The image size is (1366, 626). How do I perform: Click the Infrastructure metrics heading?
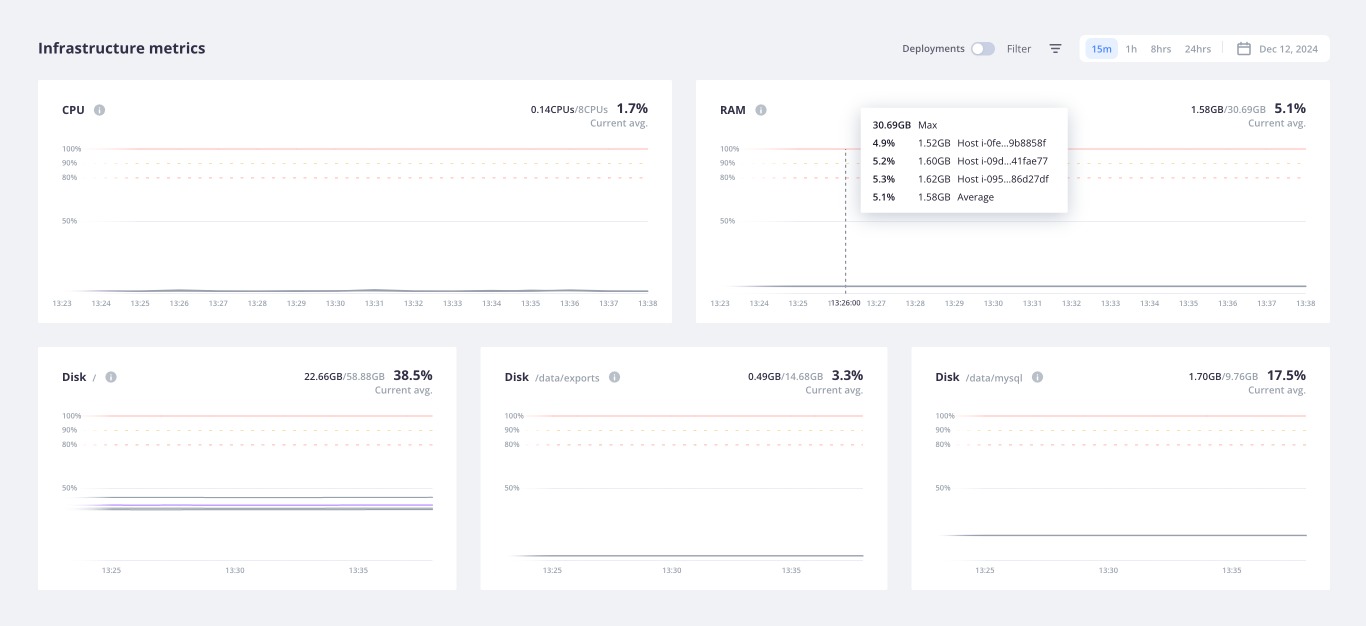point(122,48)
